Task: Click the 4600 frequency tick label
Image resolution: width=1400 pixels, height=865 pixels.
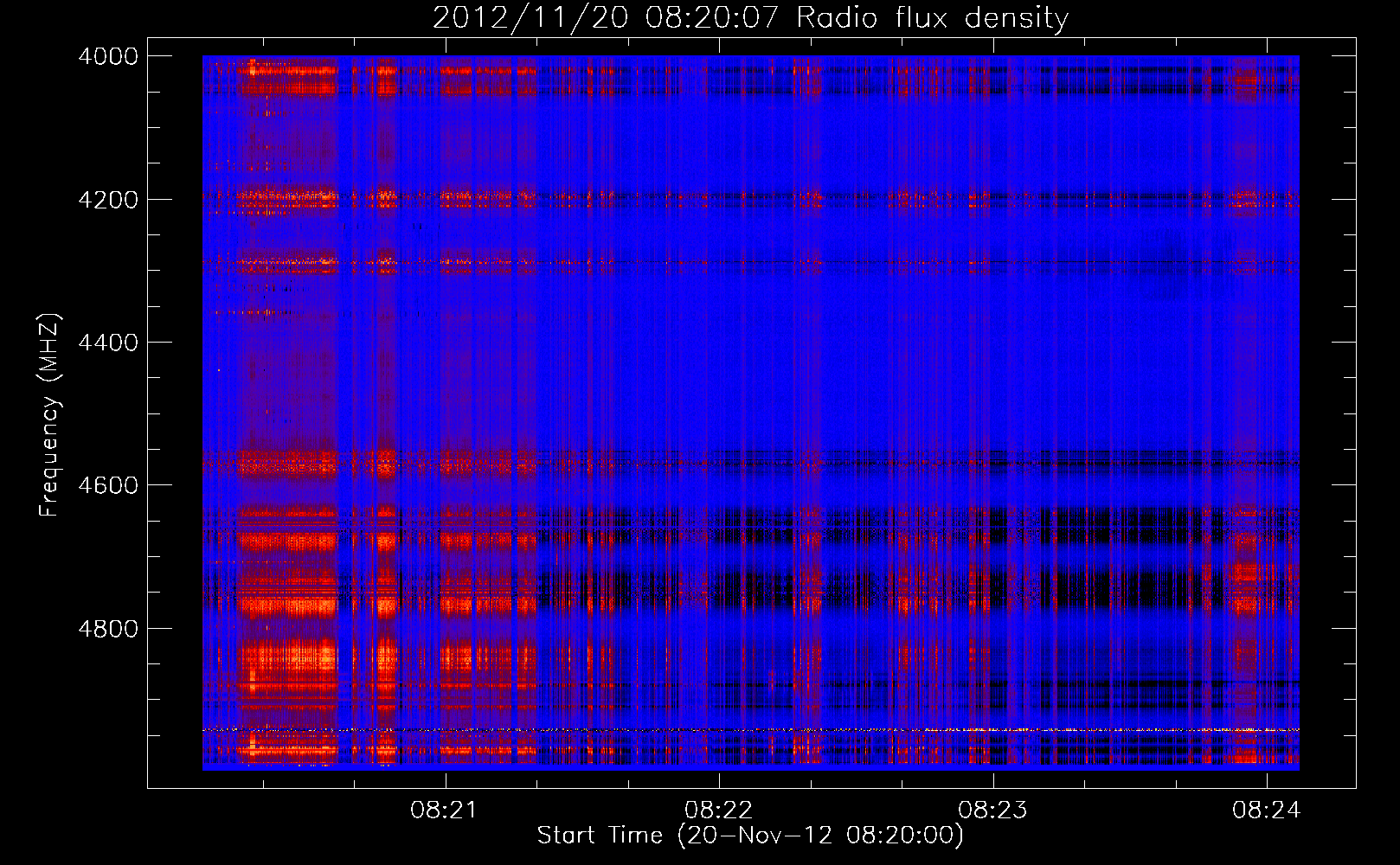Action: (x=108, y=485)
